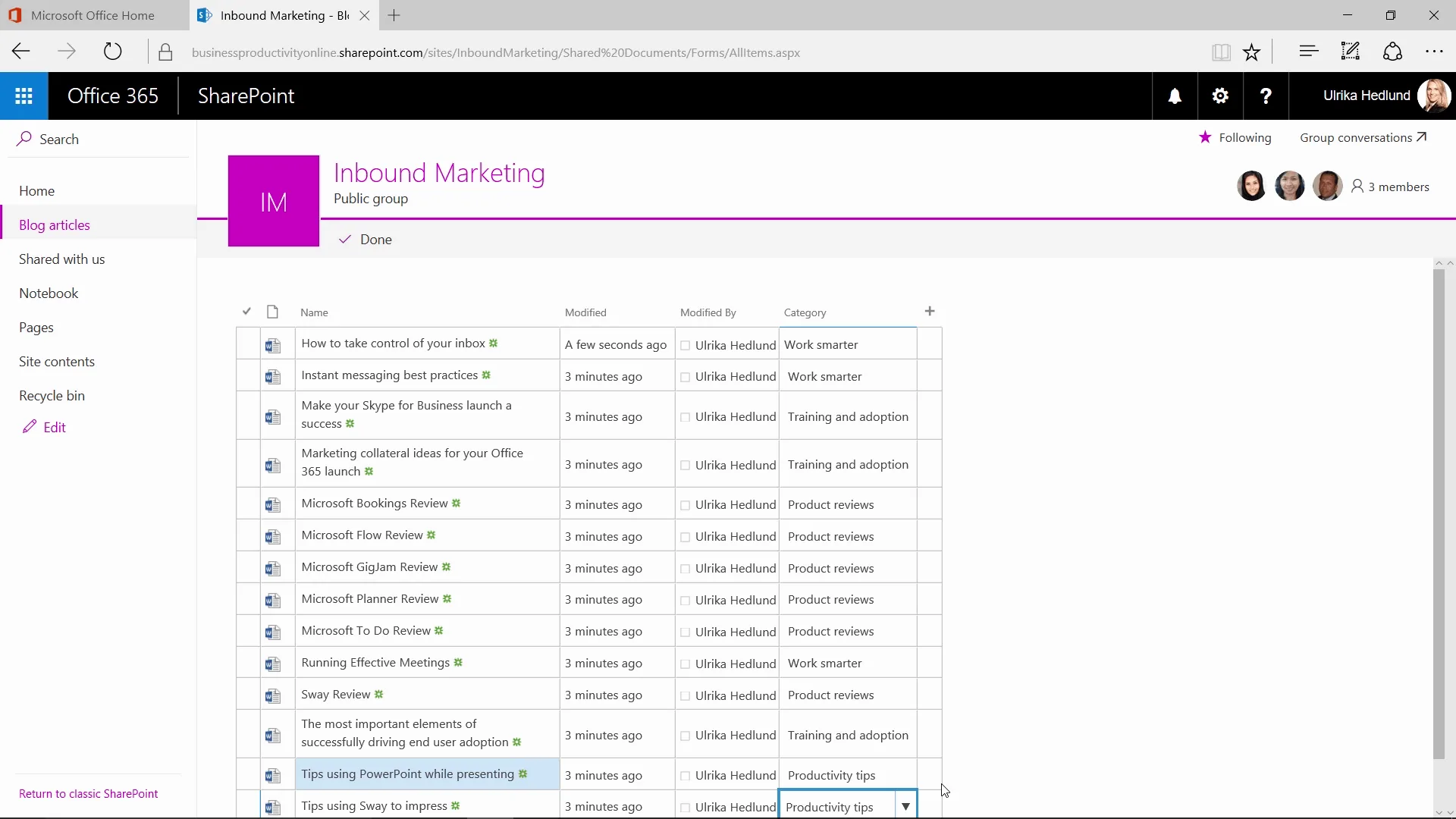Tick presence box in Instant messaging row
Image resolution: width=1456 pixels, height=819 pixels.
tap(686, 378)
